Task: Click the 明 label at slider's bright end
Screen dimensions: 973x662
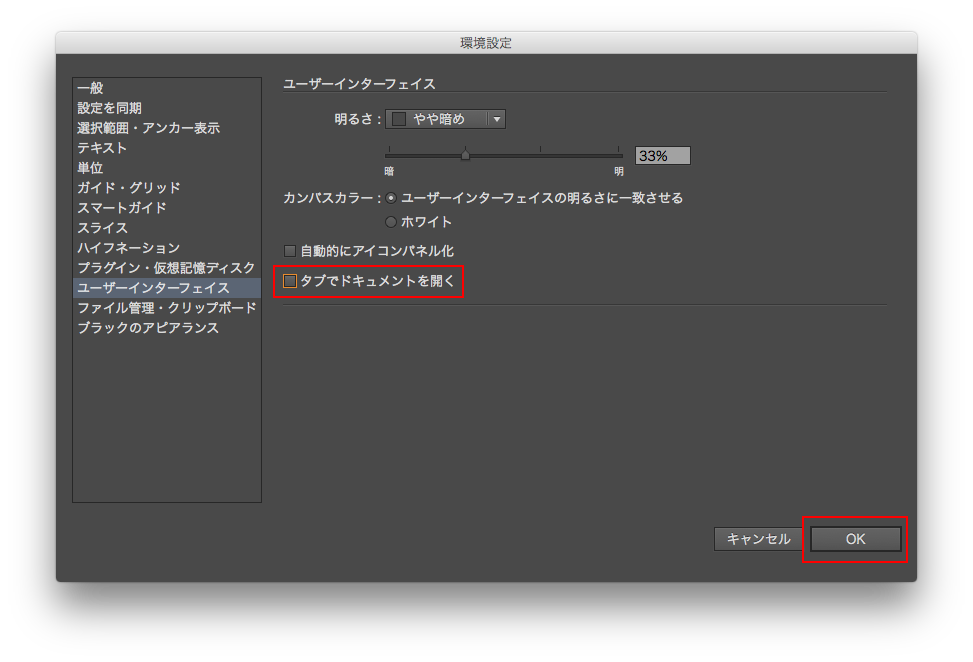Action: pyautogui.click(x=619, y=171)
